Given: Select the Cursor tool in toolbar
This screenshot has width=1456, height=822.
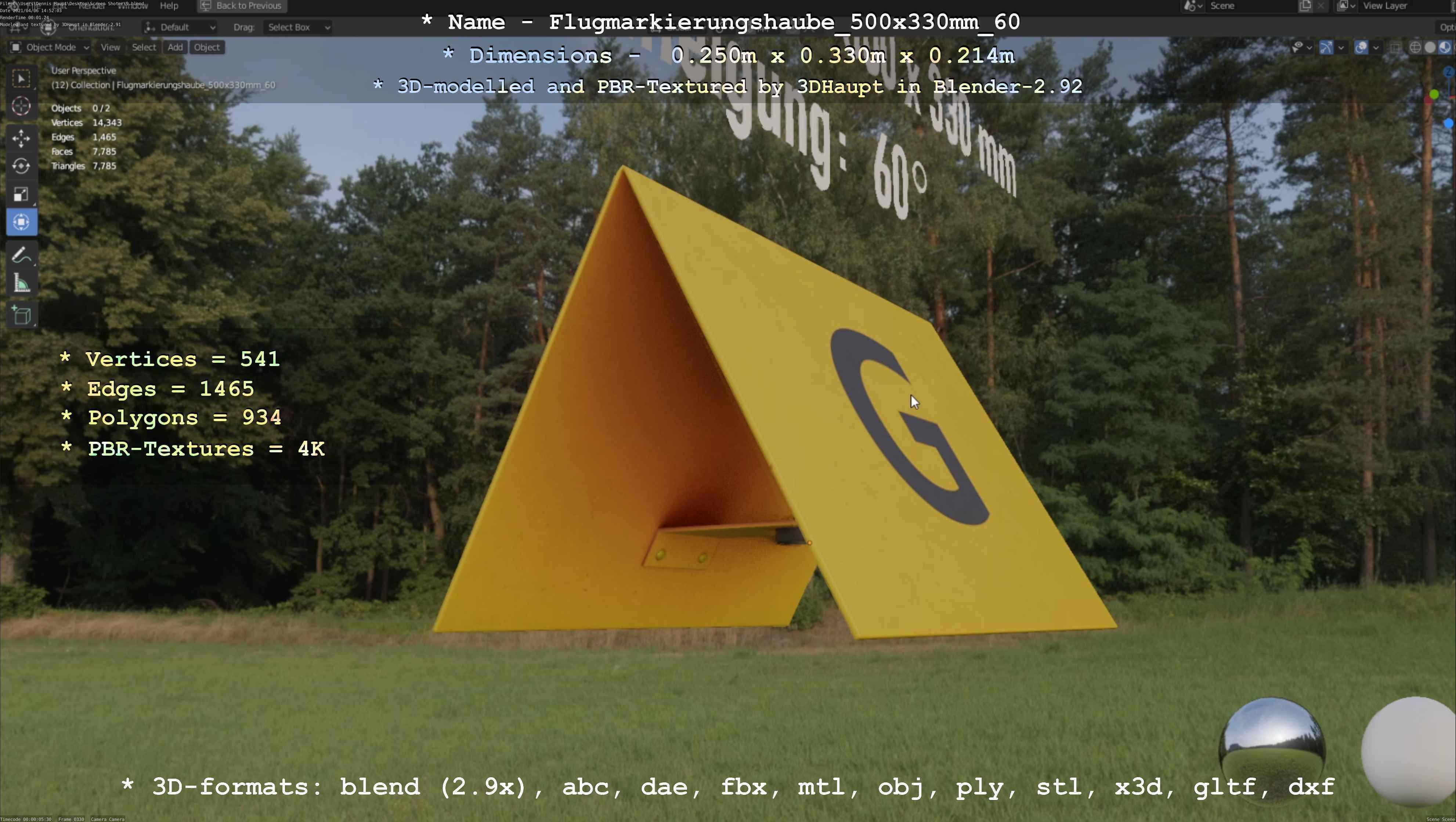Looking at the screenshot, I should 21,106.
